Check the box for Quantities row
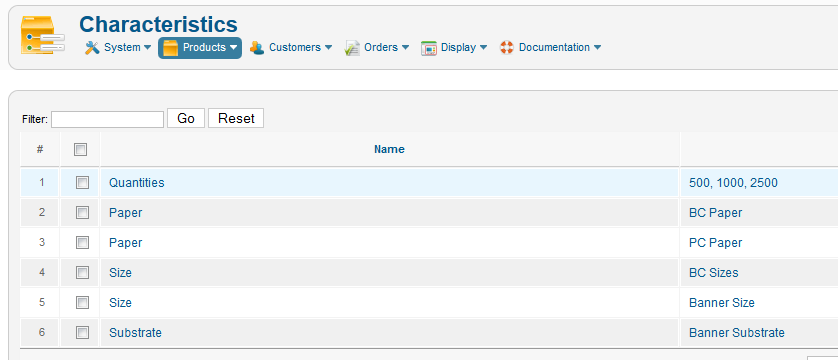Viewport: 838px width, 360px height. click(x=82, y=183)
